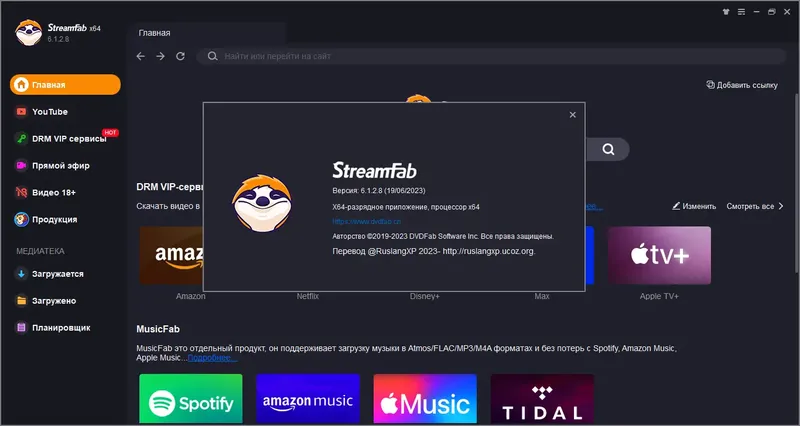Viewport: 800px width, 426px height.
Task: Open the Amazon service tile
Action: [x=171, y=255]
